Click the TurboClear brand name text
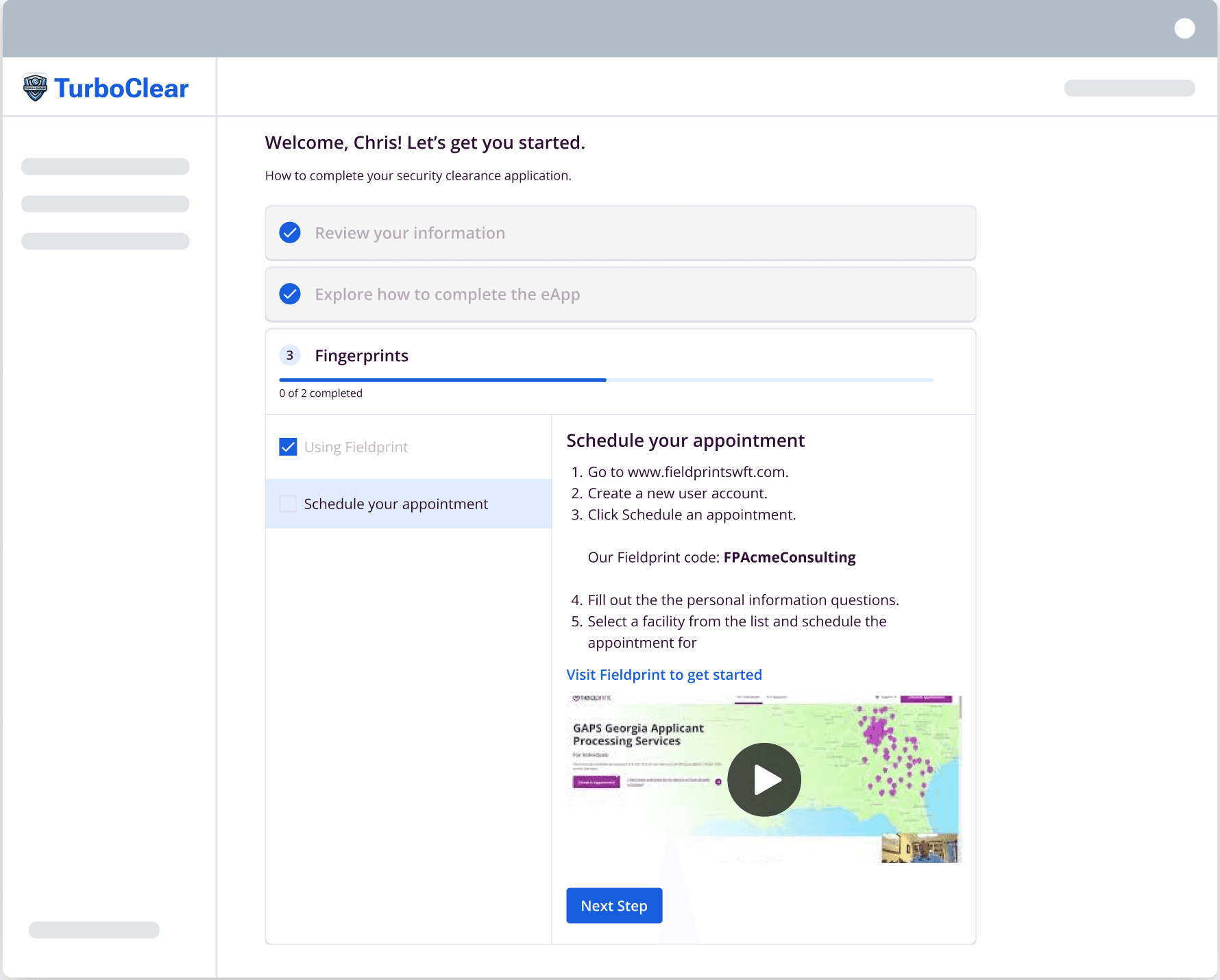The image size is (1220, 980). point(121,88)
